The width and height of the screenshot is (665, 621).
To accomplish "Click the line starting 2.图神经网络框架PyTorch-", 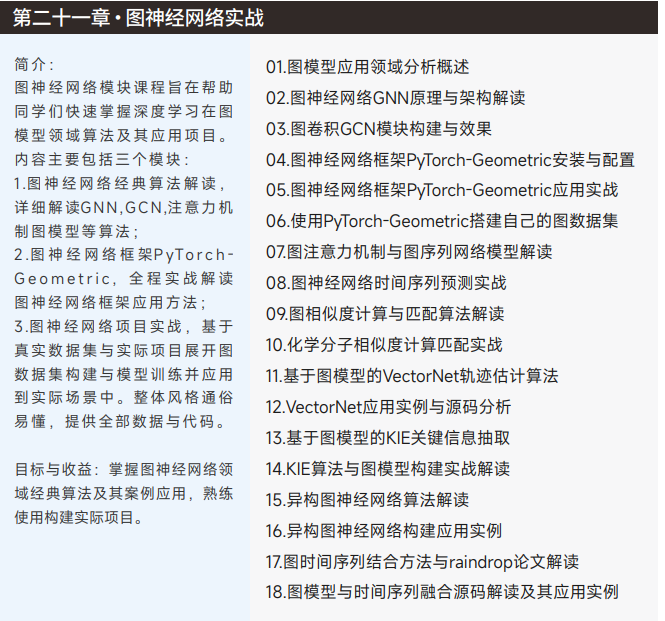I will pyautogui.click(x=124, y=255).
